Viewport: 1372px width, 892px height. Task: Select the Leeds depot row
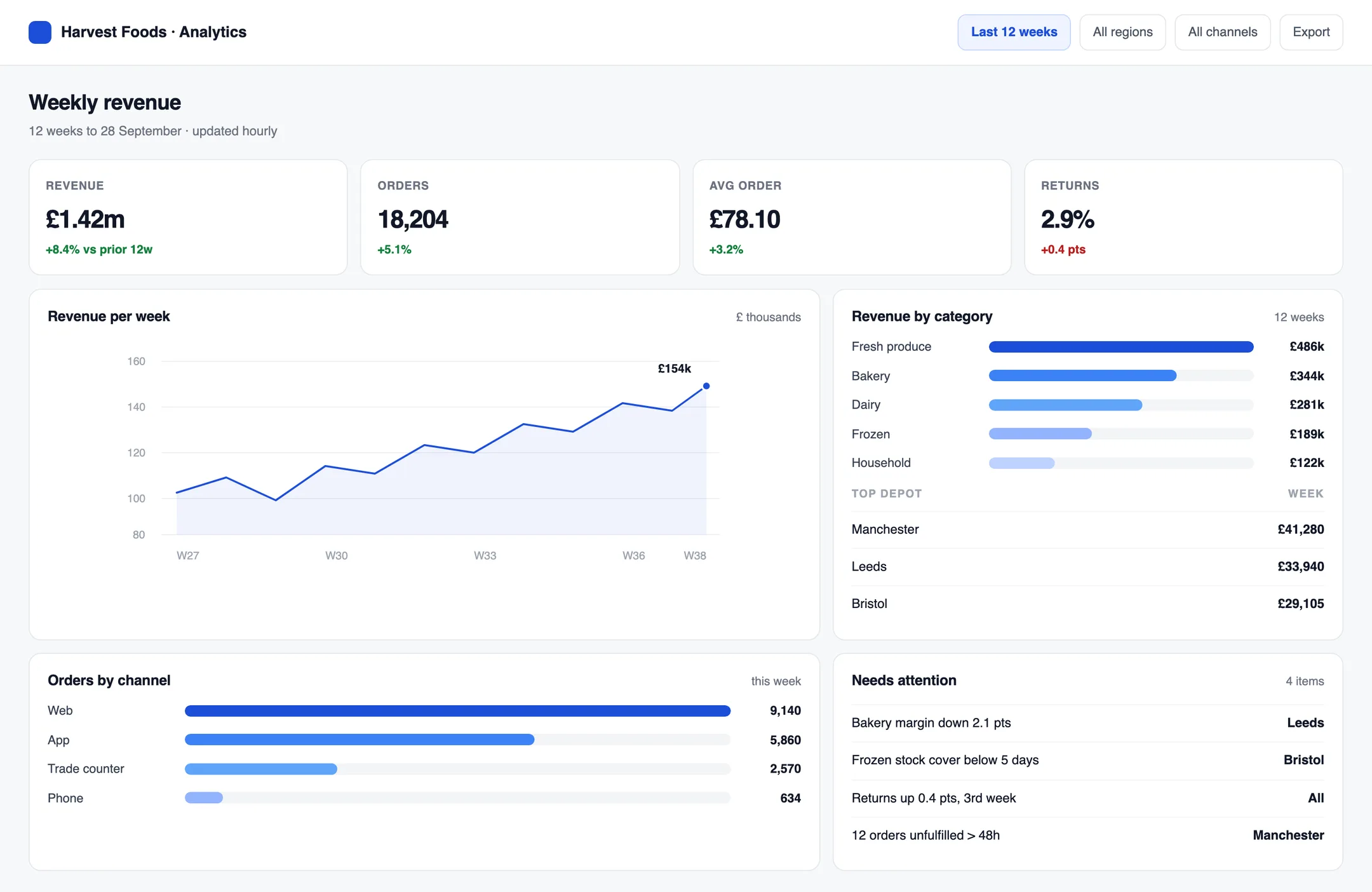(1087, 567)
